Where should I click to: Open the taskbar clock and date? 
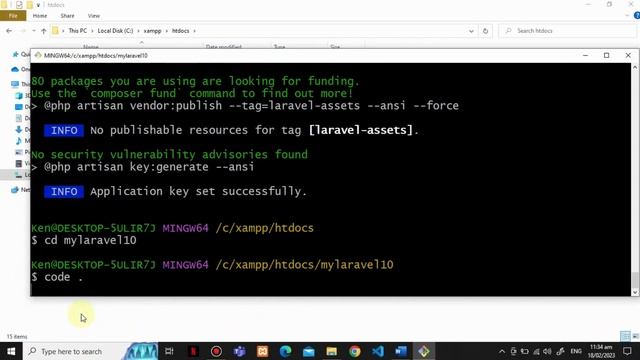pos(601,351)
